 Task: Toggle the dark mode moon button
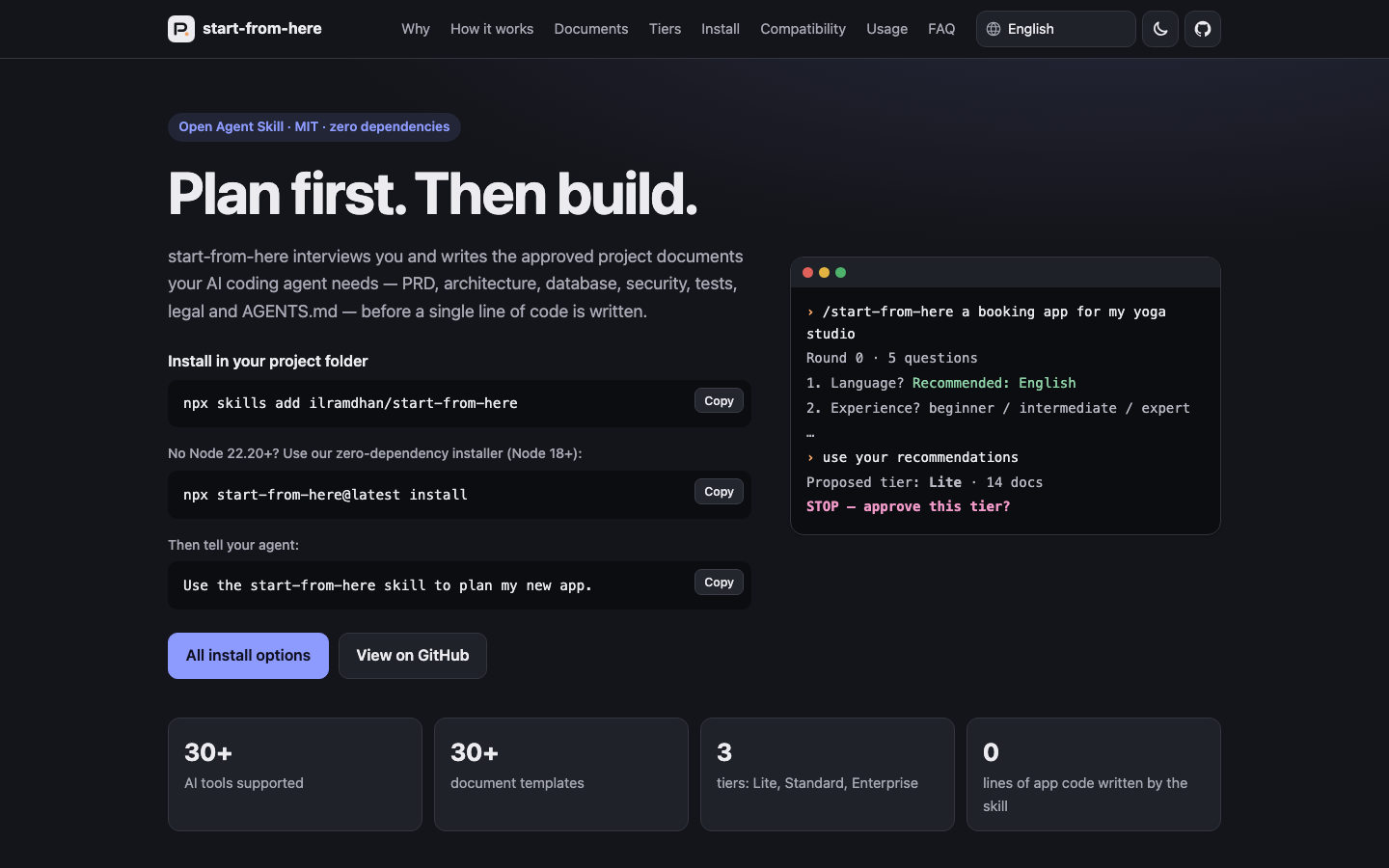pyautogui.click(x=1160, y=29)
